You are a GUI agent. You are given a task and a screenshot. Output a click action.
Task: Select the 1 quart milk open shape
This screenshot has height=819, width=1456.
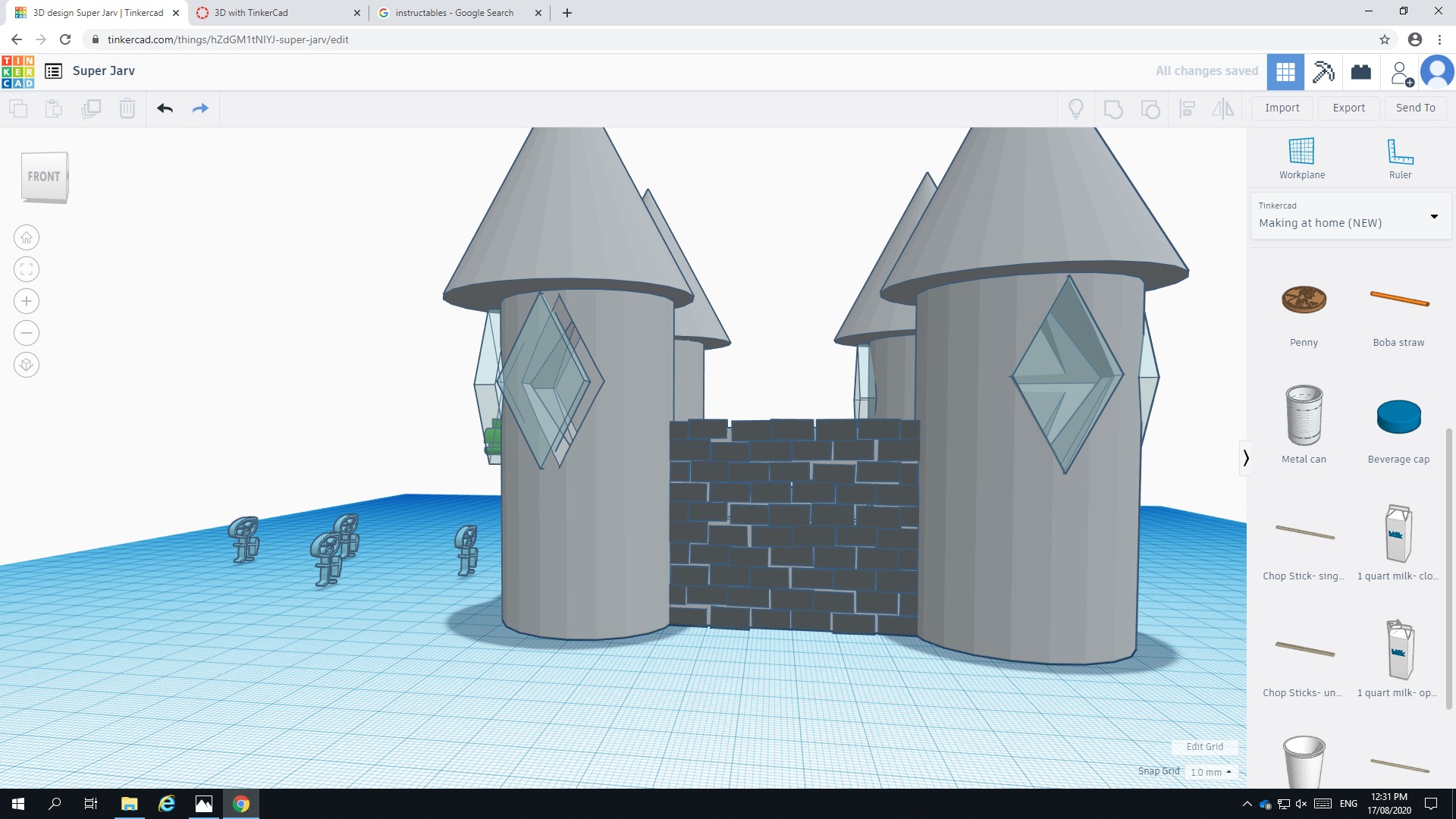coord(1398,658)
